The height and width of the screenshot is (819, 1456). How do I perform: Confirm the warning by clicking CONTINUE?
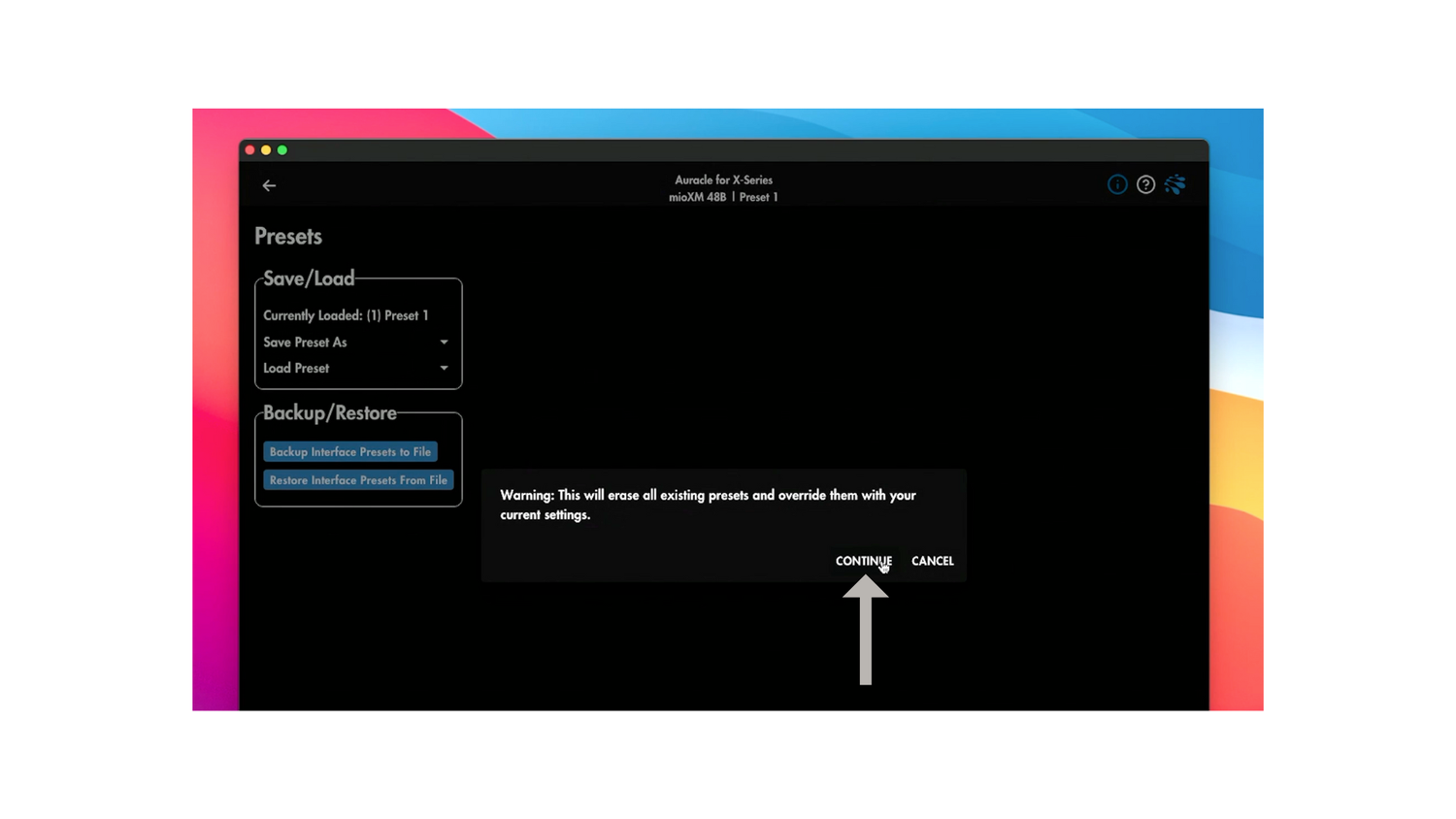(863, 561)
